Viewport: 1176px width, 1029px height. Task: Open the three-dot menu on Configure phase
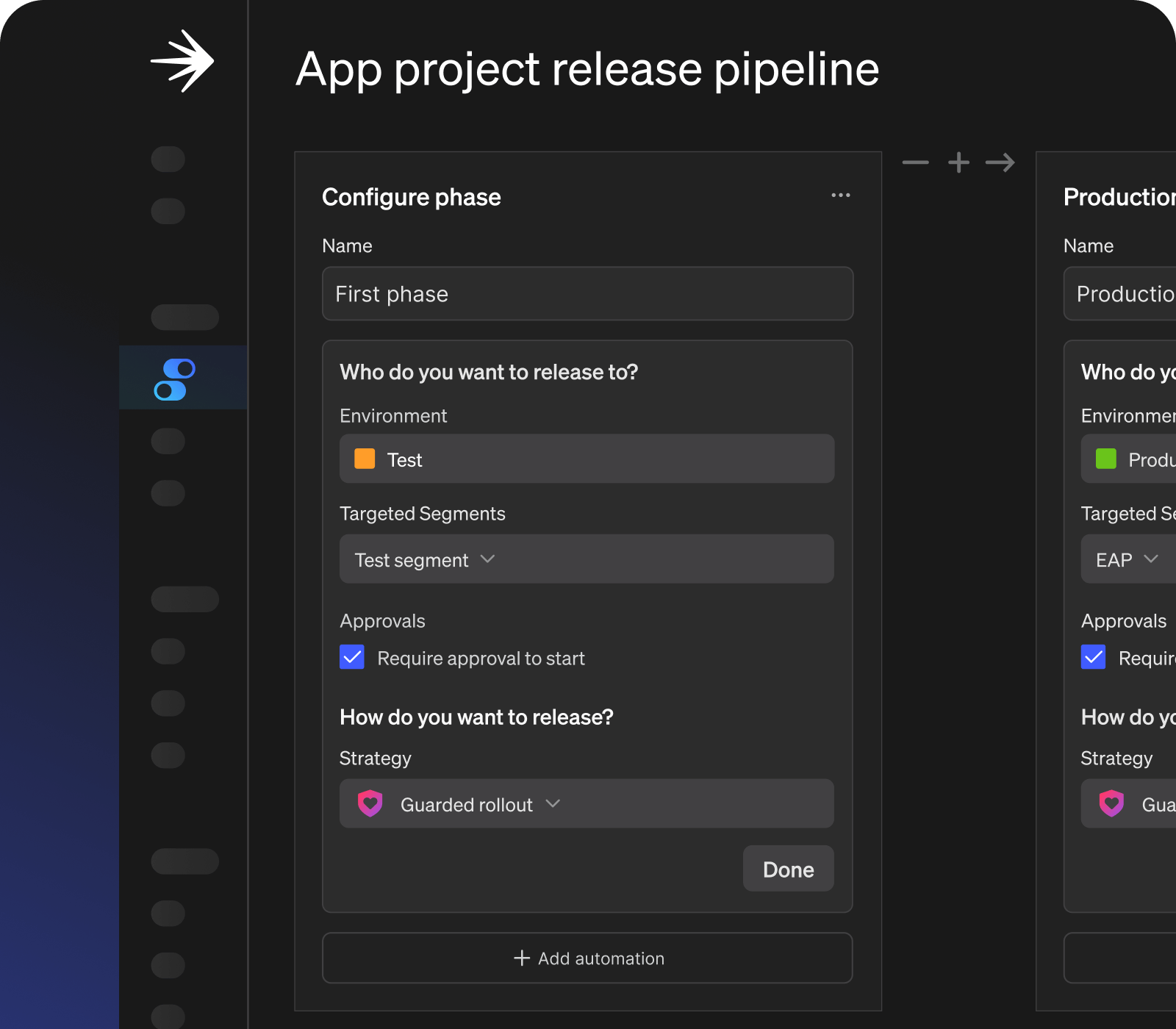[841, 195]
